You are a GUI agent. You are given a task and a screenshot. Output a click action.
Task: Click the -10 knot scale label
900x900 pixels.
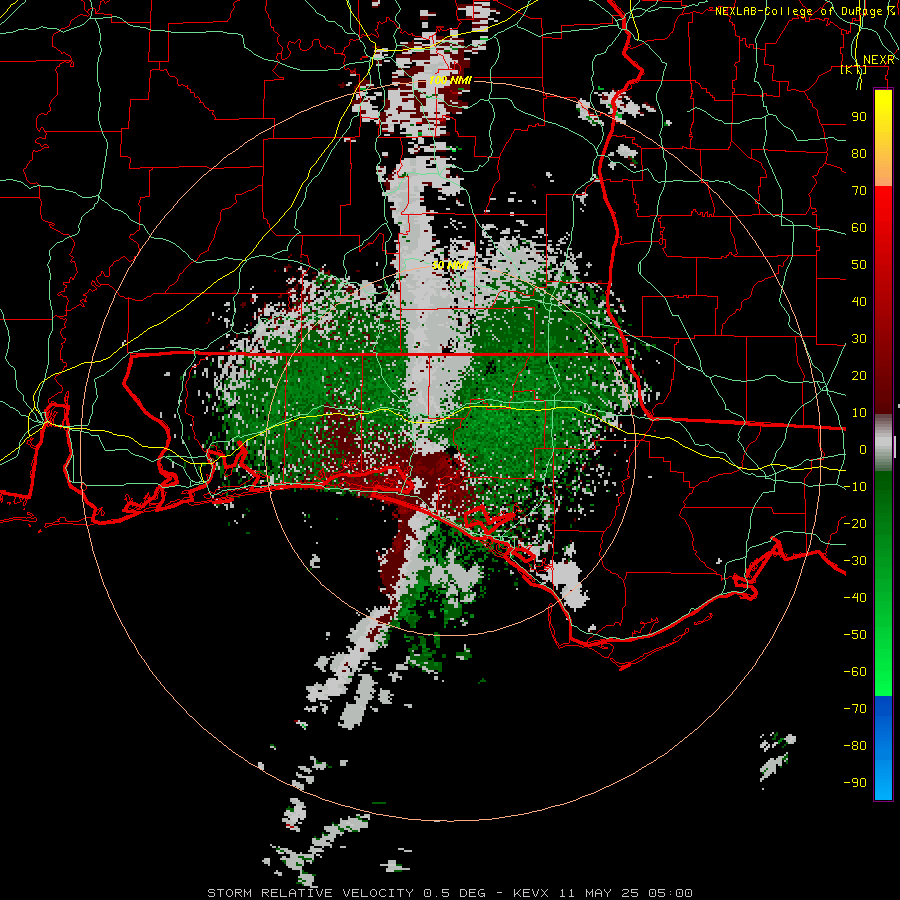(855, 487)
